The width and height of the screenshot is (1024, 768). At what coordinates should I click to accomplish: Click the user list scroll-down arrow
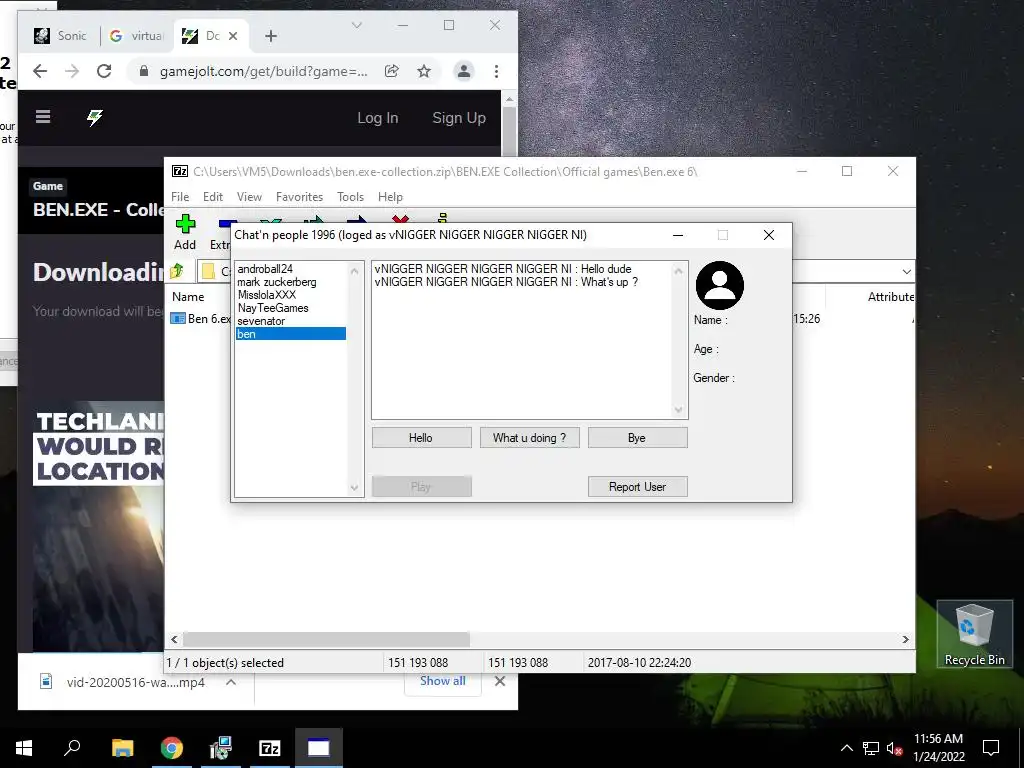(355, 487)
